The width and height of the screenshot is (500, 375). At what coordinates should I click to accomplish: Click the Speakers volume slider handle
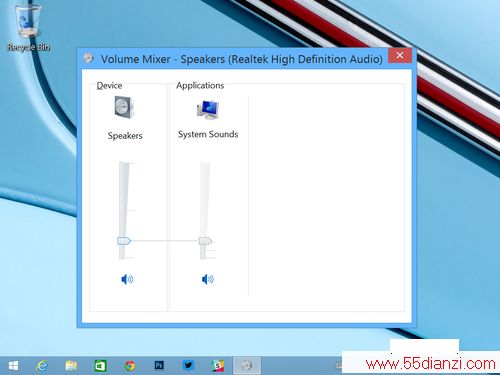tap(124, 241)
